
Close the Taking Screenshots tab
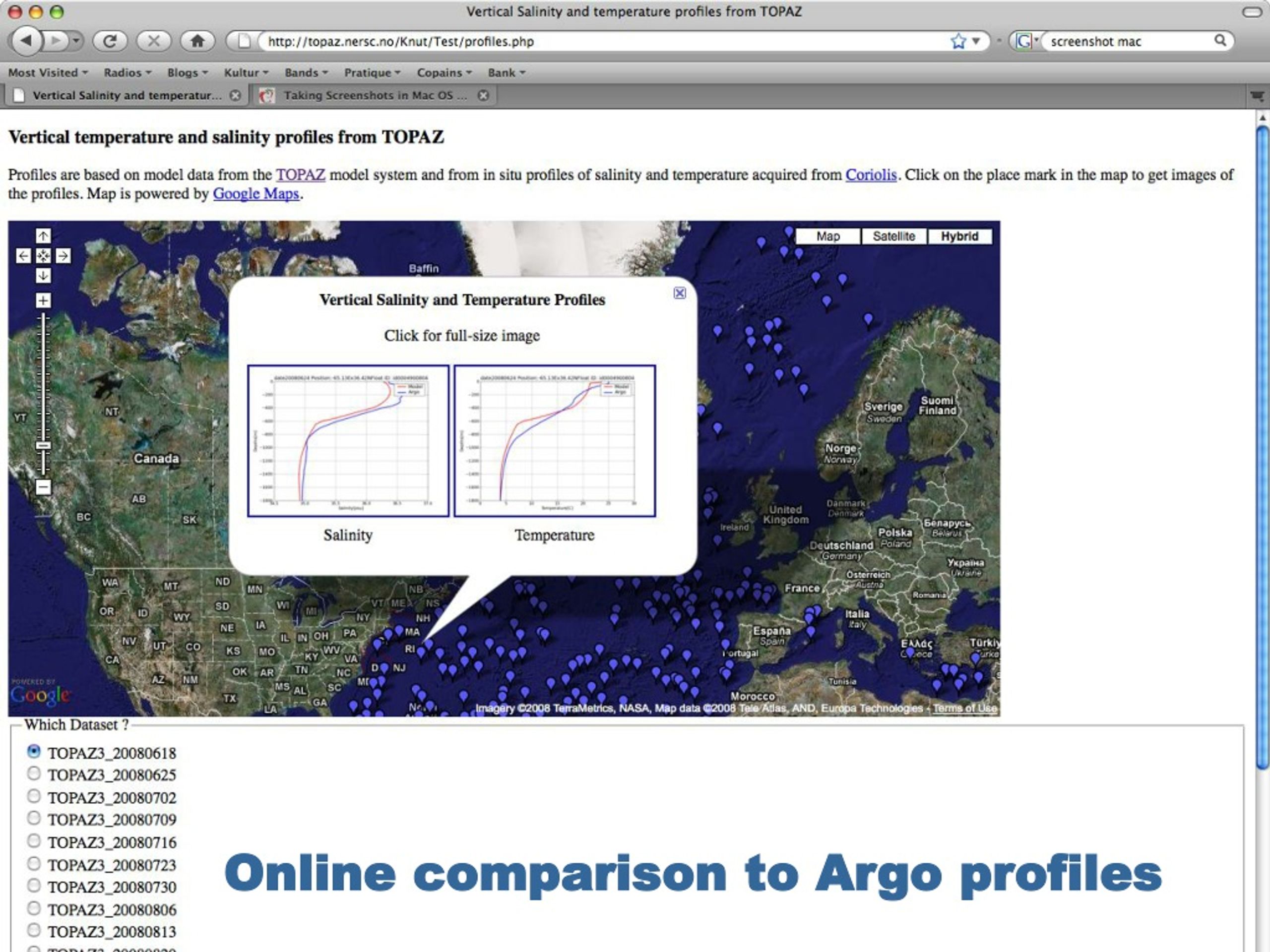(483, 95)
